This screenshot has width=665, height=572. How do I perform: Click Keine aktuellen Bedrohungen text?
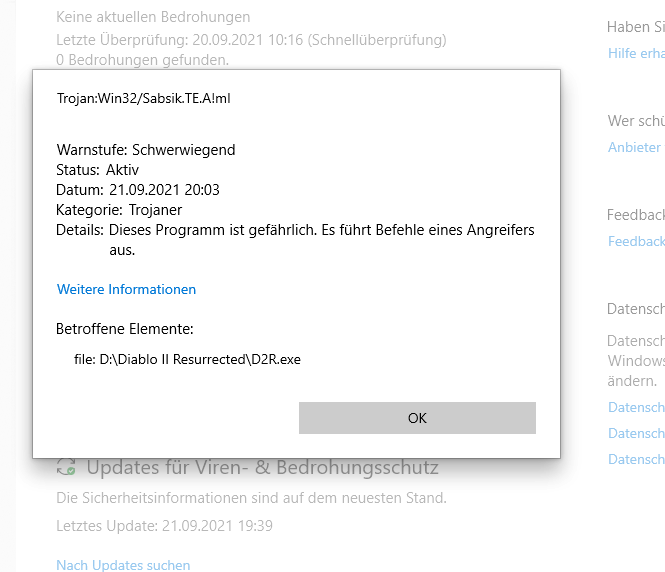[x=153, y=17]
